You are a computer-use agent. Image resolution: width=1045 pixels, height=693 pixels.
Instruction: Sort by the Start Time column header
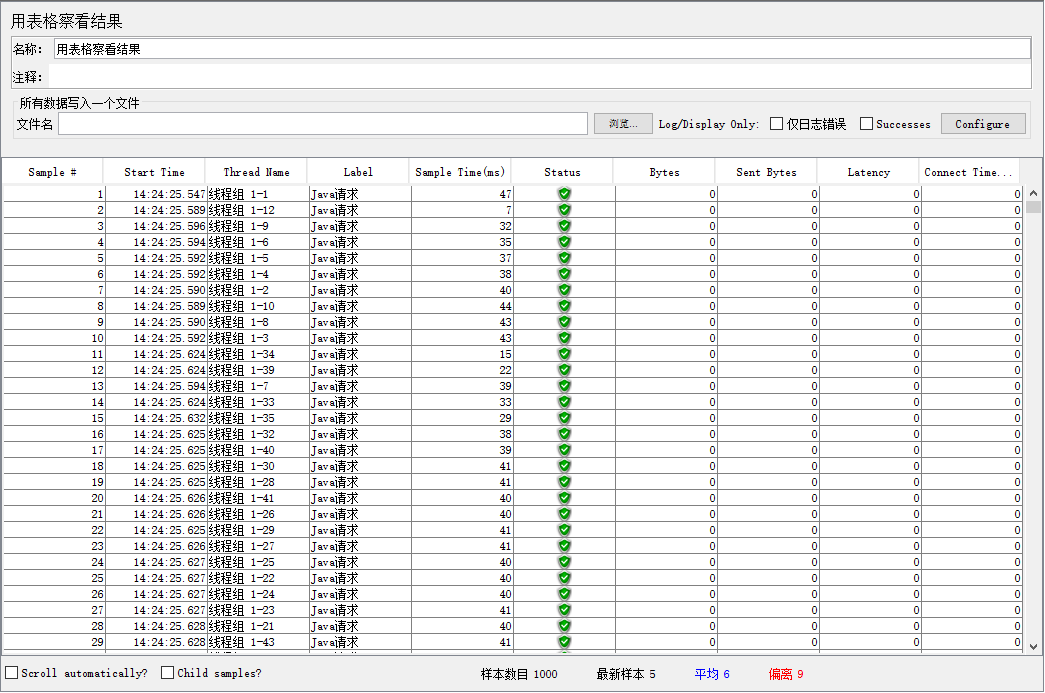pyautogui.click(x=155, y=172)
